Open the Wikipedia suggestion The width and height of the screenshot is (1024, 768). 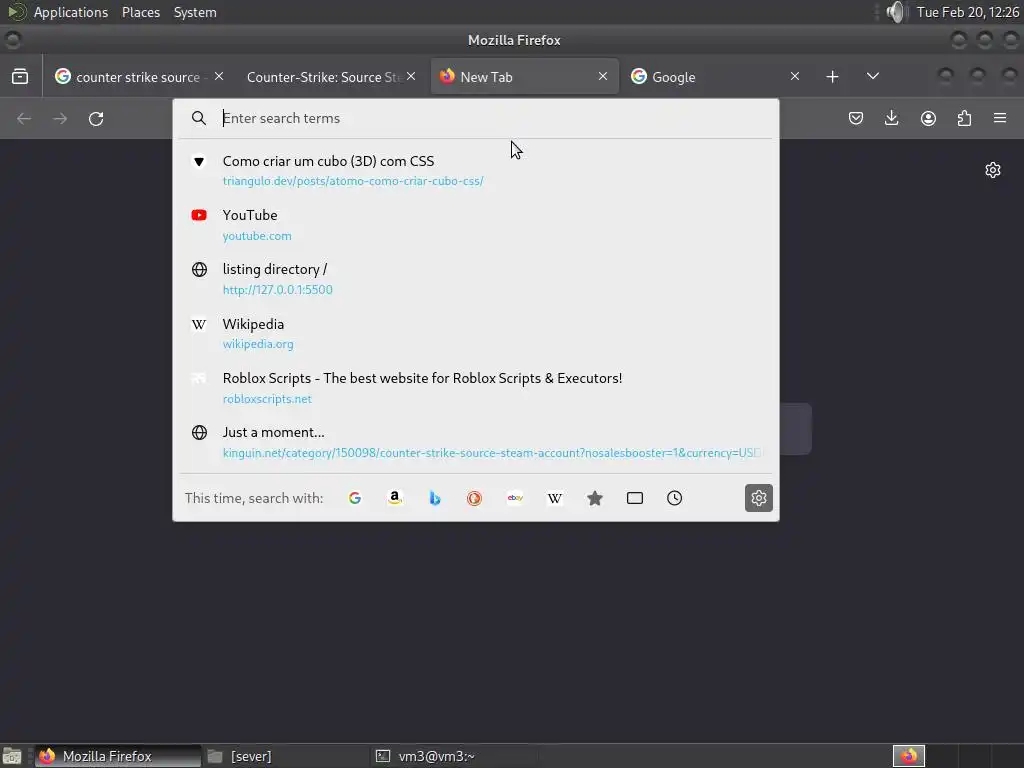(x=475, y=333)
